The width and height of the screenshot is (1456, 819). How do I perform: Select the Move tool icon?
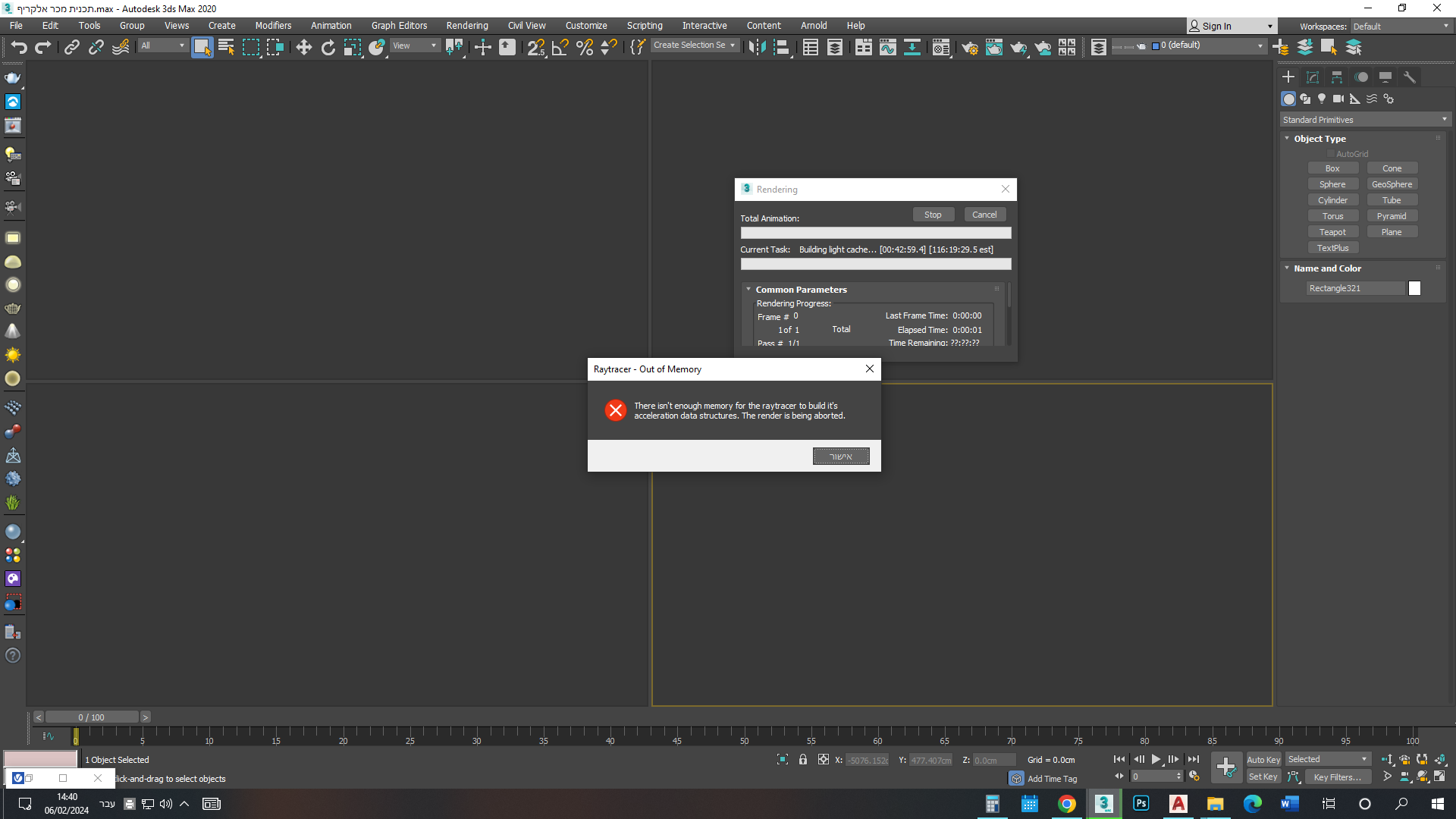(303, 47)
